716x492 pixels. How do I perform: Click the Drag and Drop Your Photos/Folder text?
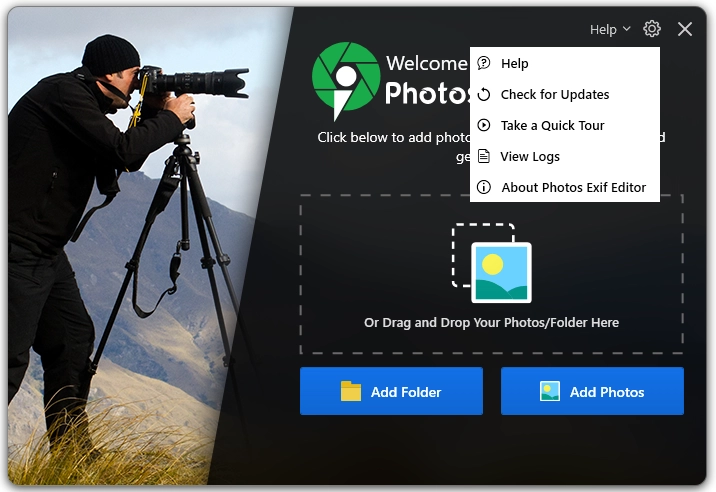coord(491,323)
